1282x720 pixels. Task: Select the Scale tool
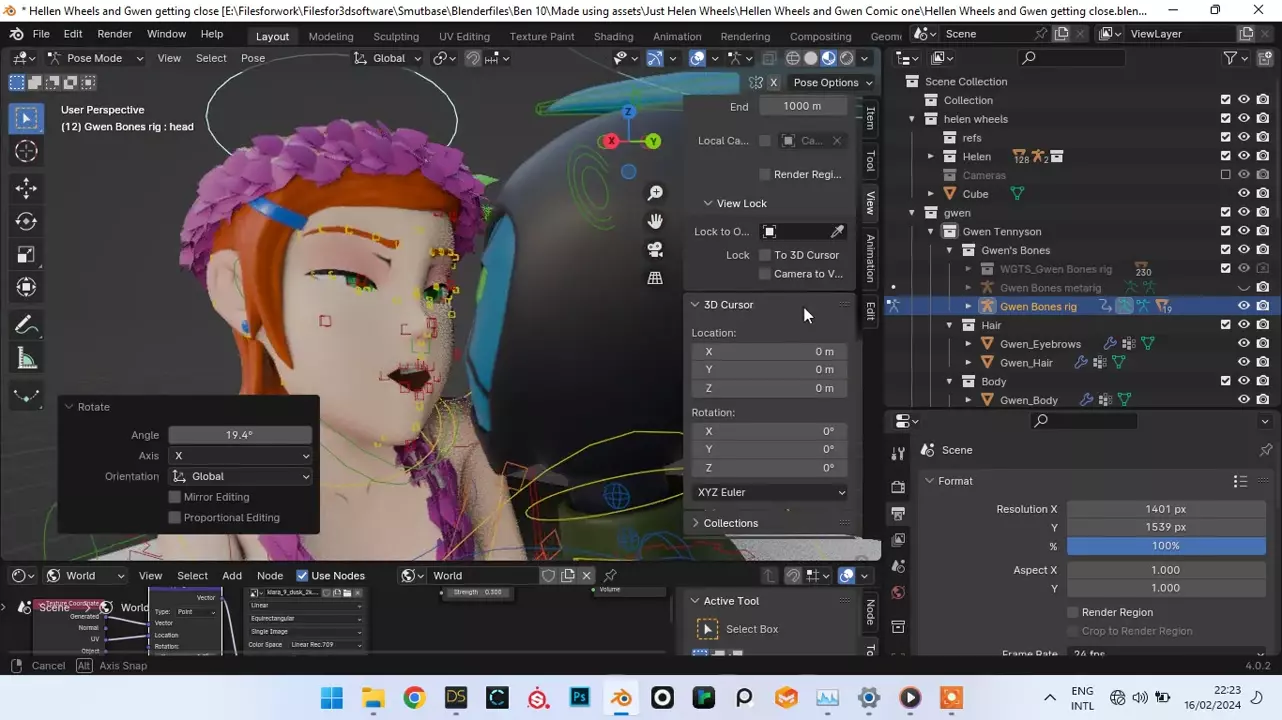point(27,254)
